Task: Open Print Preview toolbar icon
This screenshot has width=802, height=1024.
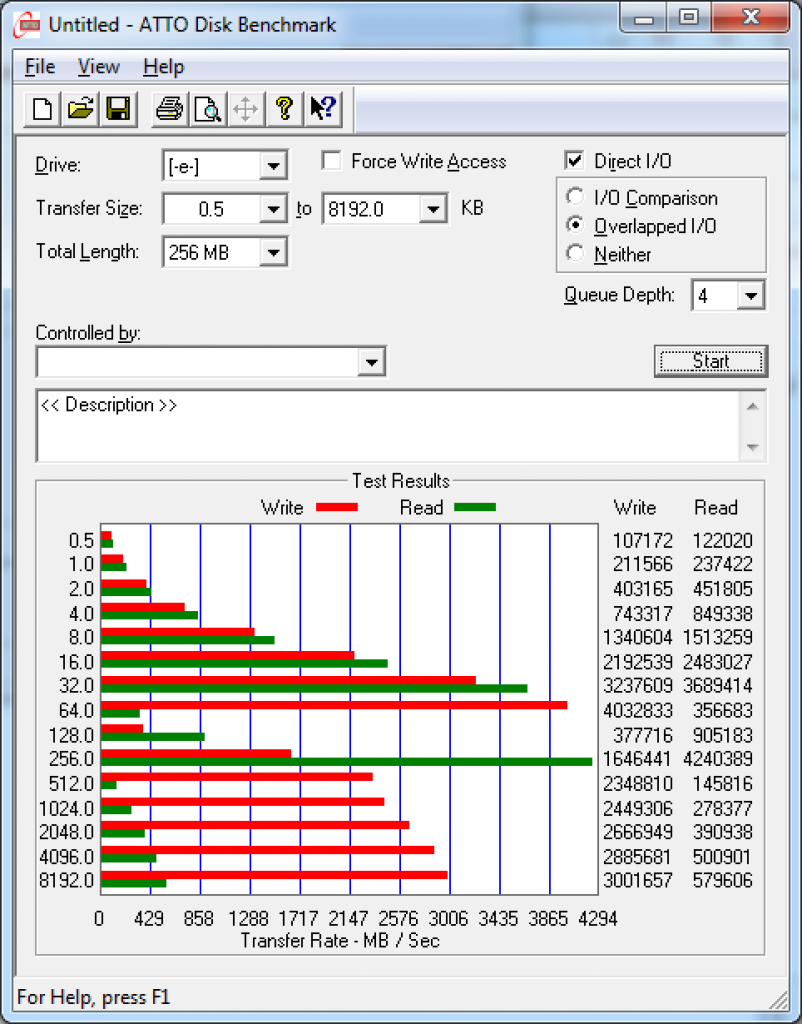Action: (x=208, y=108)
